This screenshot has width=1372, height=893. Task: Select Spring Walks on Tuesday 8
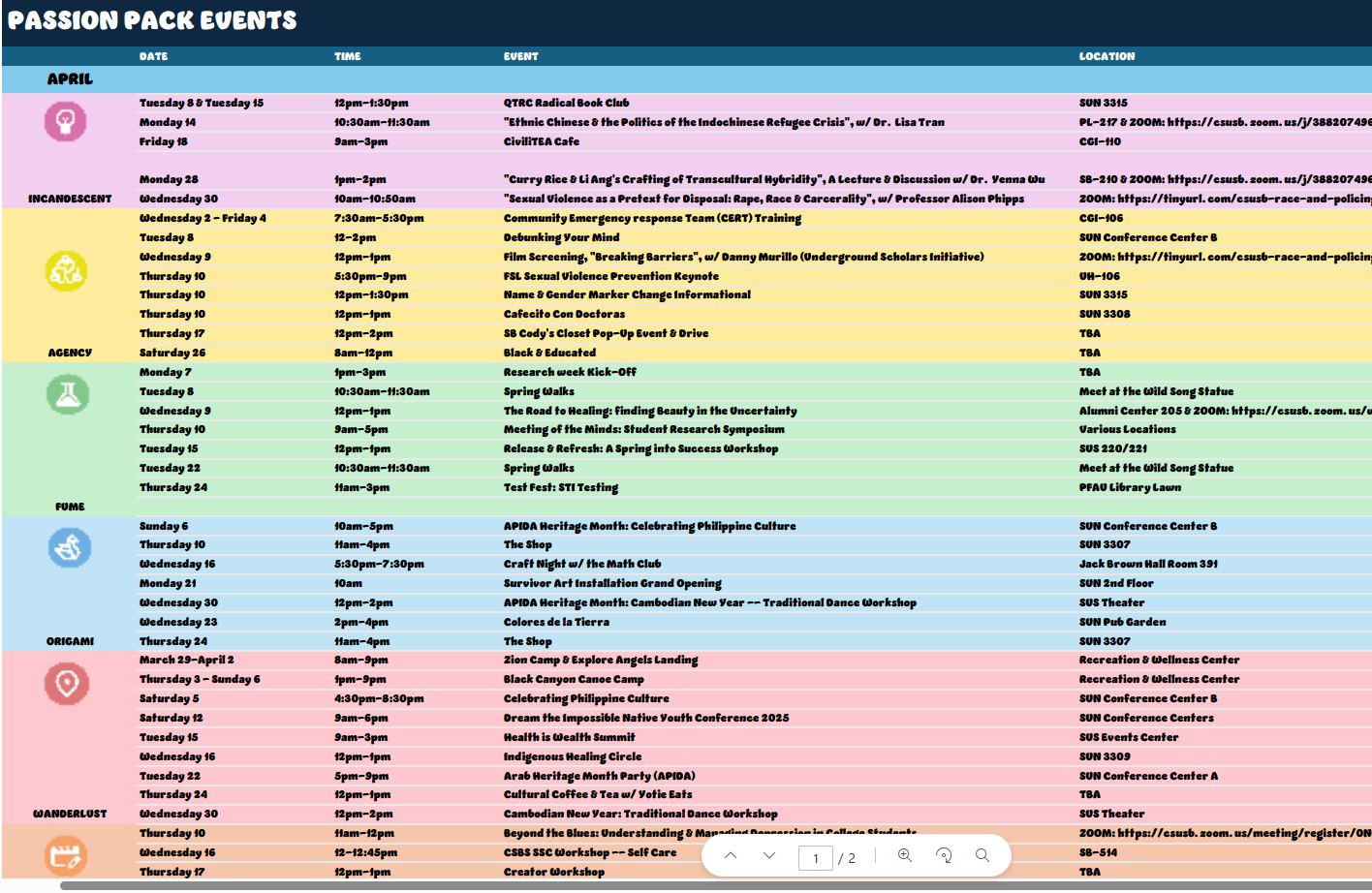[539, 391]
